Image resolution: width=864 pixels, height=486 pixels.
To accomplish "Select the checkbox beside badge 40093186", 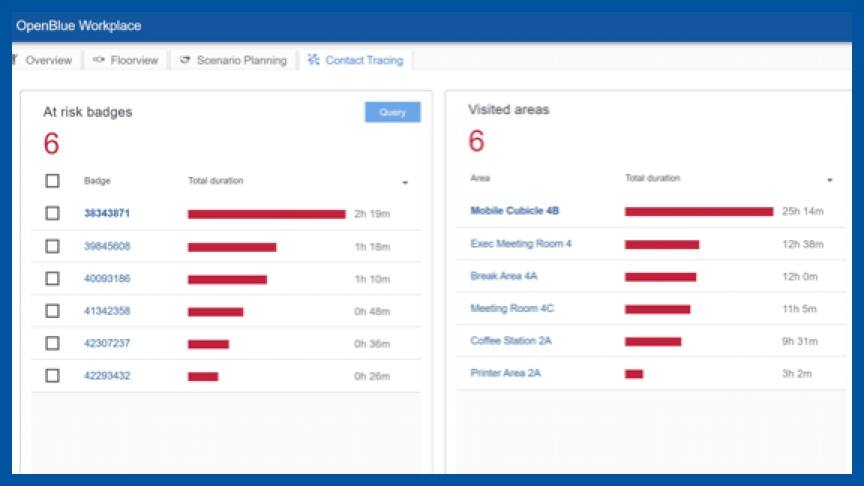I will click(x=53, y=278).
